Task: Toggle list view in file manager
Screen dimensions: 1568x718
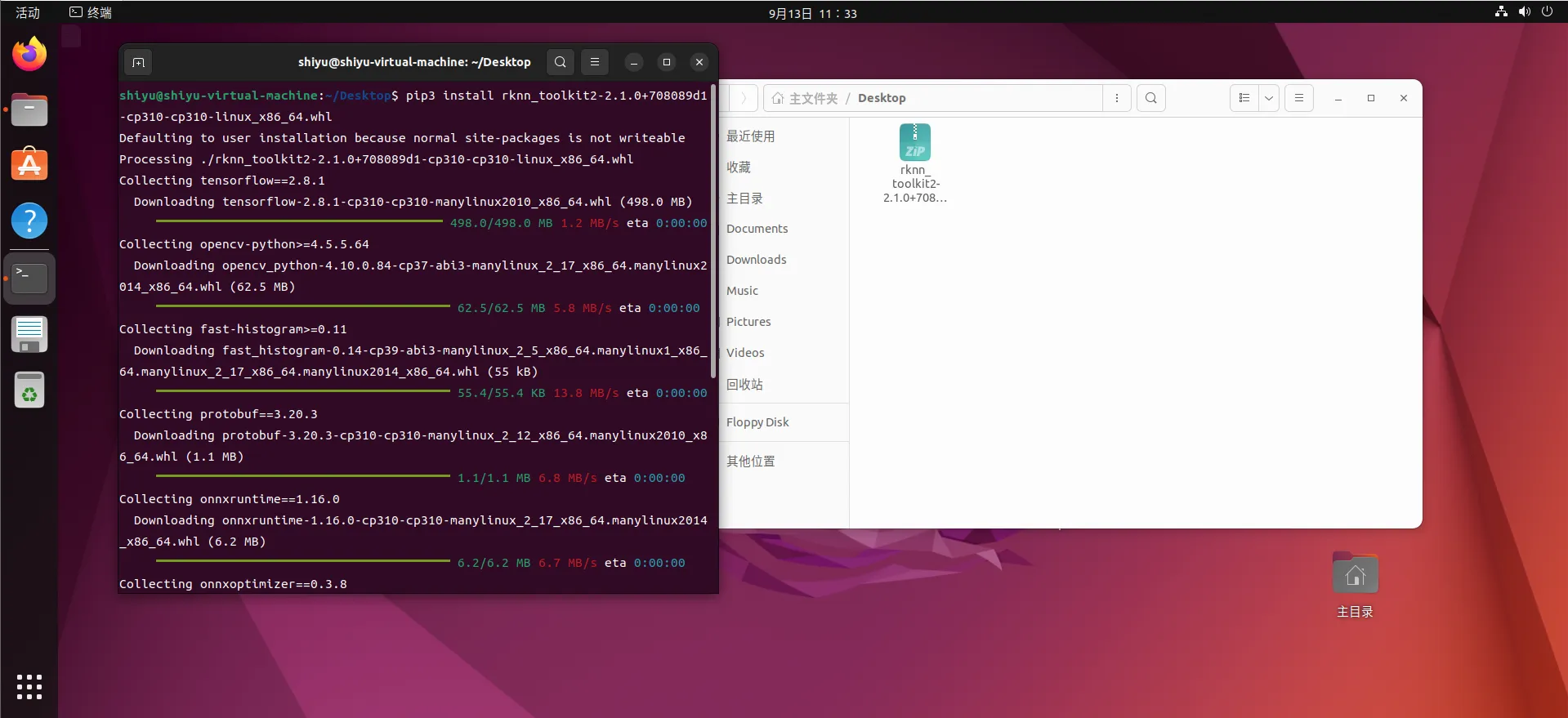Action: 1244,98
